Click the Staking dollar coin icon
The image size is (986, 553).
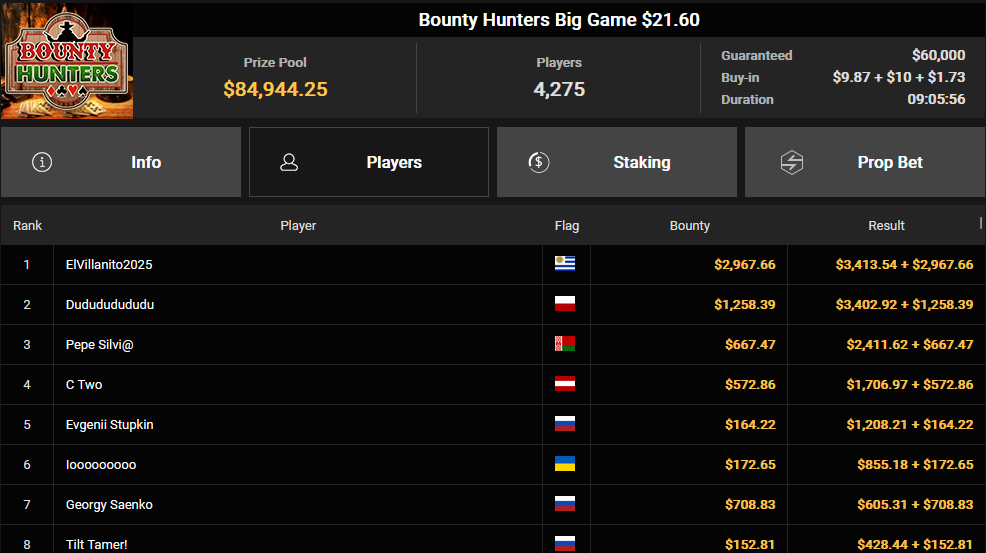pos(539,162)
